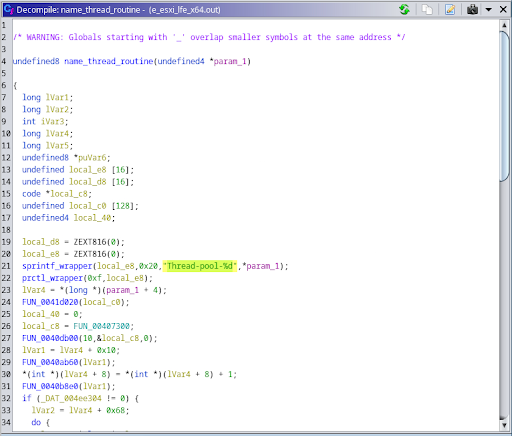Click FUN_00407300 function pointer
The width and height of the screenshot is (512, 436).
[x=101, y=326]
